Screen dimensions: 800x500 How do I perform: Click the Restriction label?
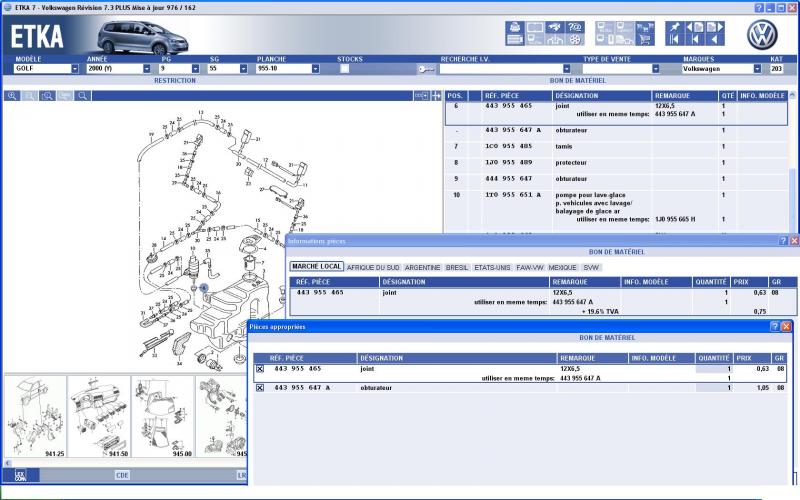coord(175,81)
